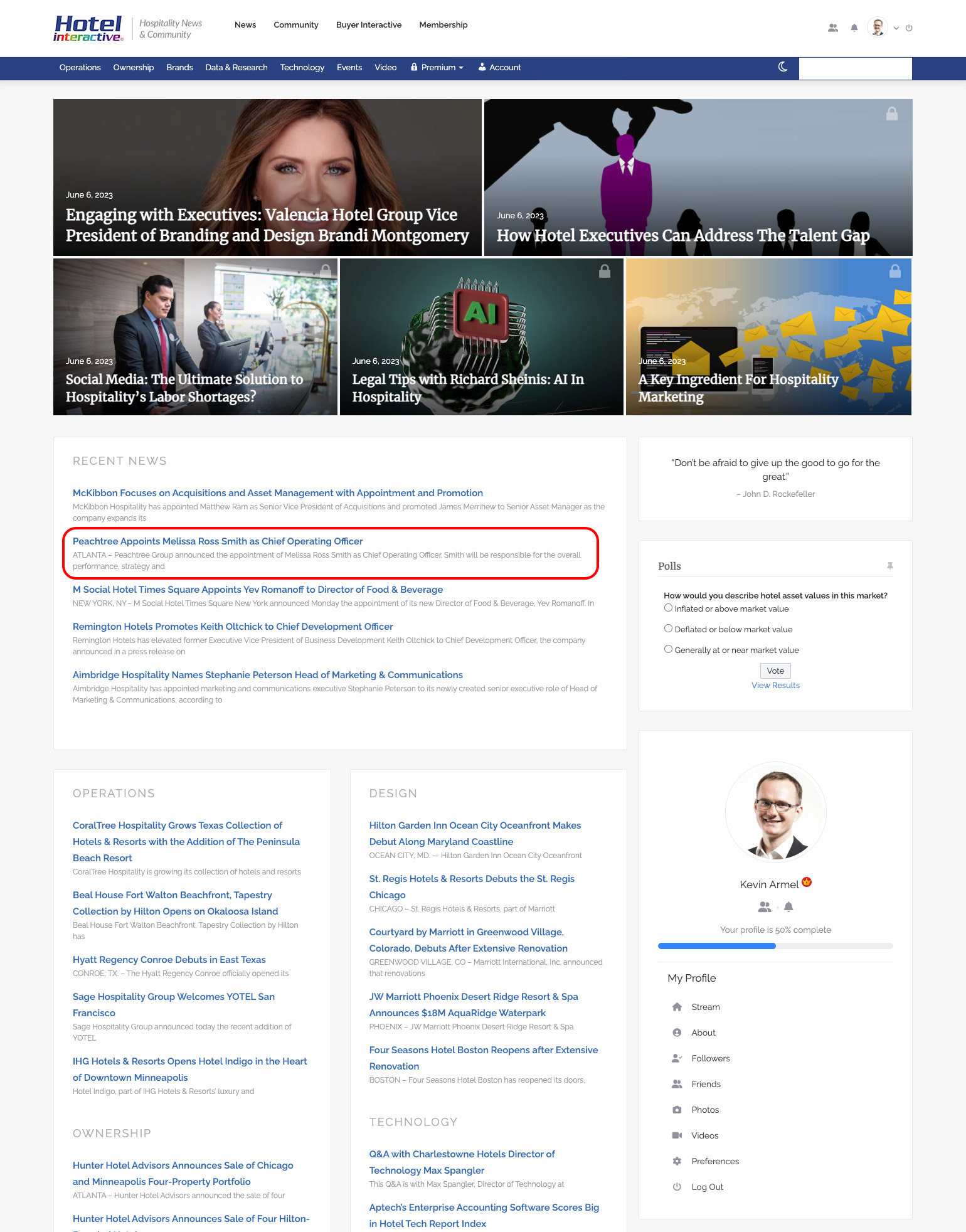The width and height of the screenshot is (966, 1232).
Task: Click the friends icon under Kevin Armel's name
Action: point(765,906)
